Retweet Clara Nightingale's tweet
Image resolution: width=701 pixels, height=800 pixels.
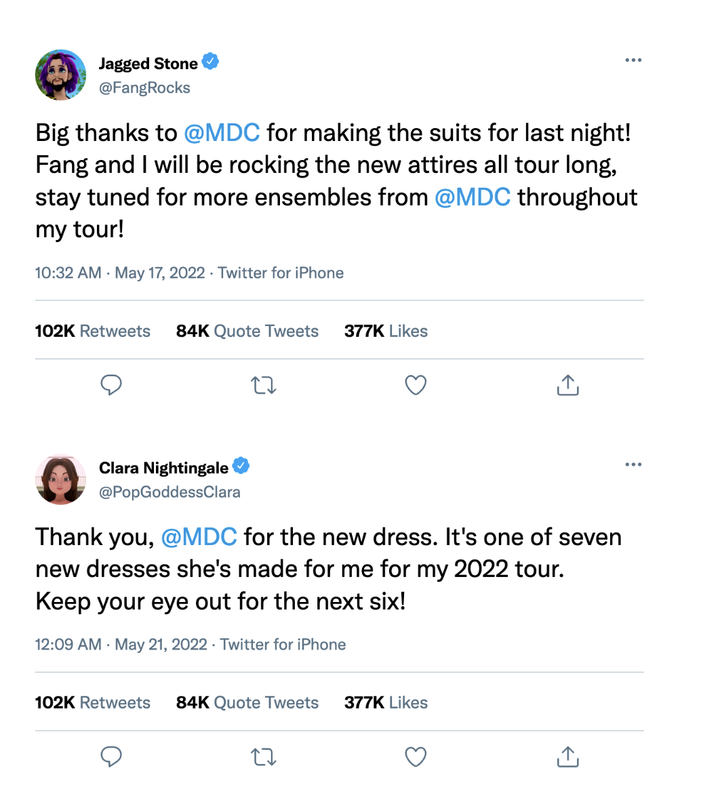pyautogui.click(x=264, y=757)
